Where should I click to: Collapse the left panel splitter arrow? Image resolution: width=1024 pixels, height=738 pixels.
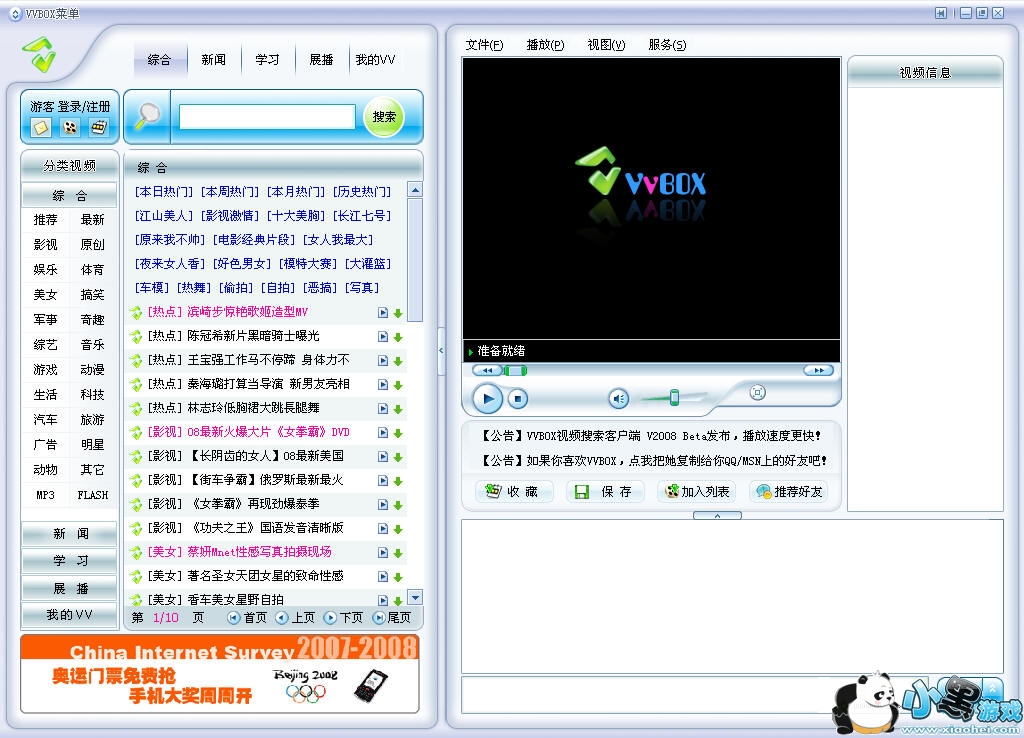tap(441, 351)
